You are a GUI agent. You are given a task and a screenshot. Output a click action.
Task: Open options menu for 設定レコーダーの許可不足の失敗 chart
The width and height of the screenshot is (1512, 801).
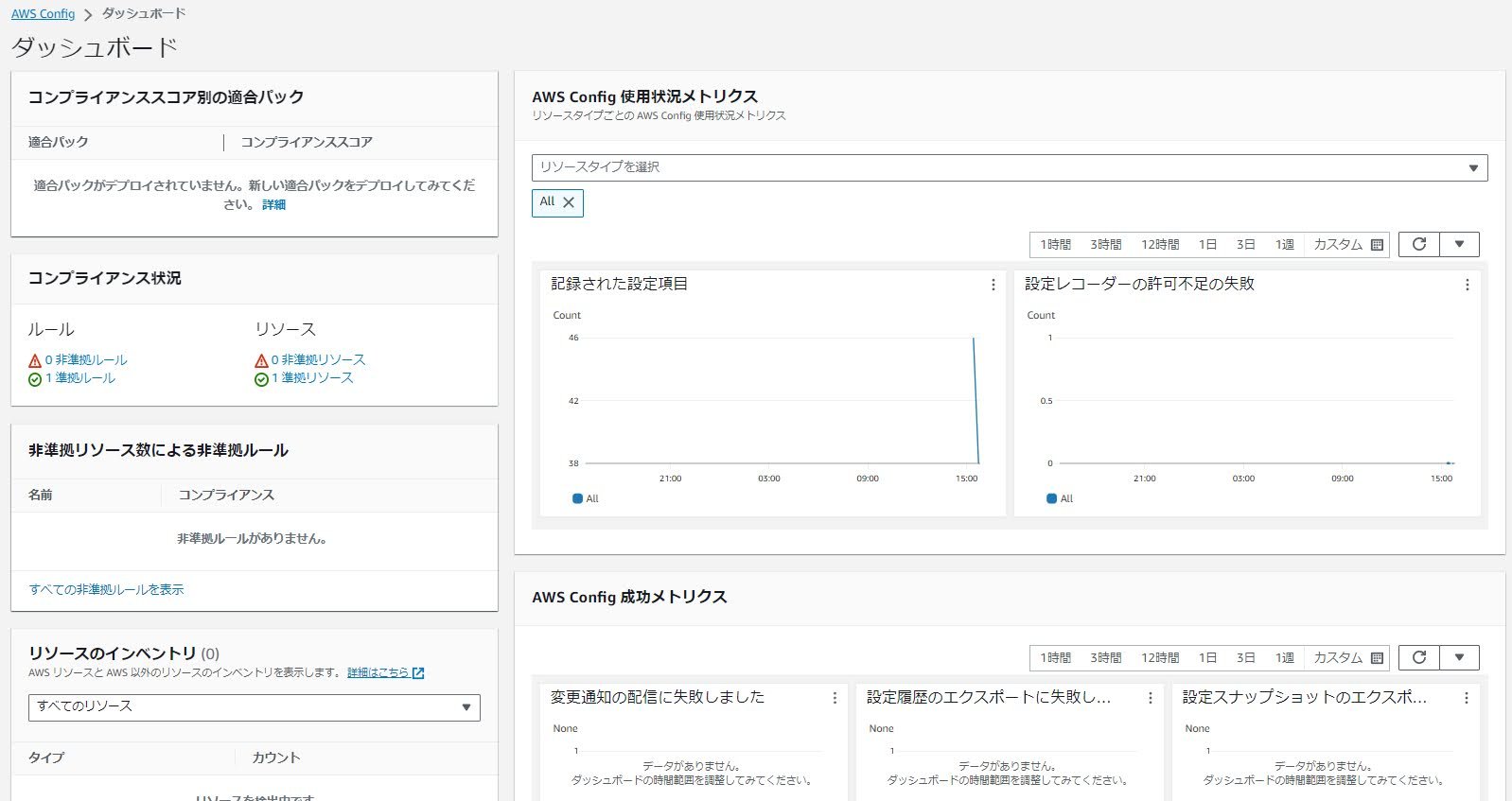pos(1467,285)
